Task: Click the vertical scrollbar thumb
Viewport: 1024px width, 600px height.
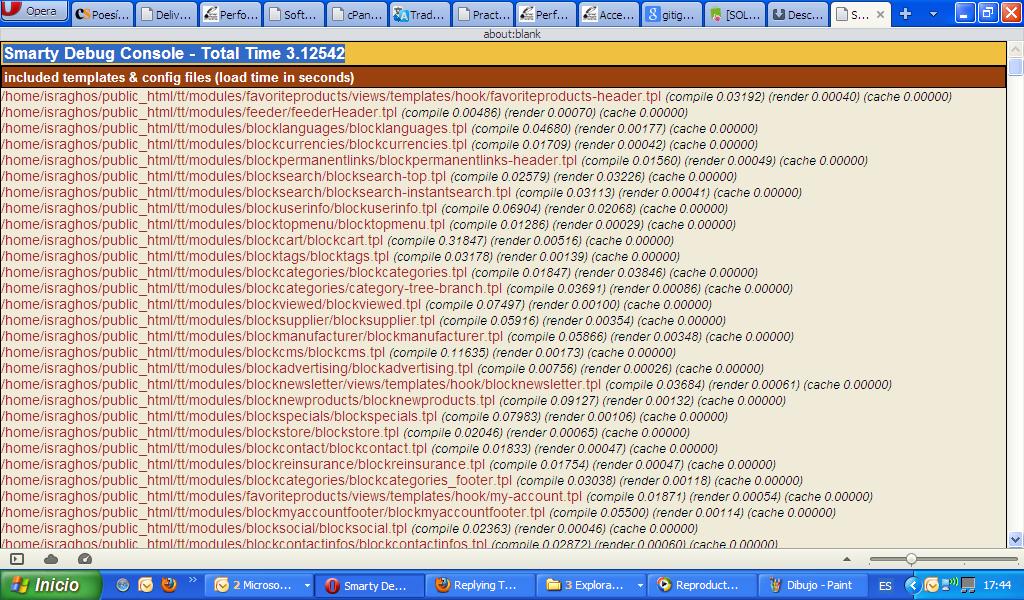Action: (x=1016, y=67)
